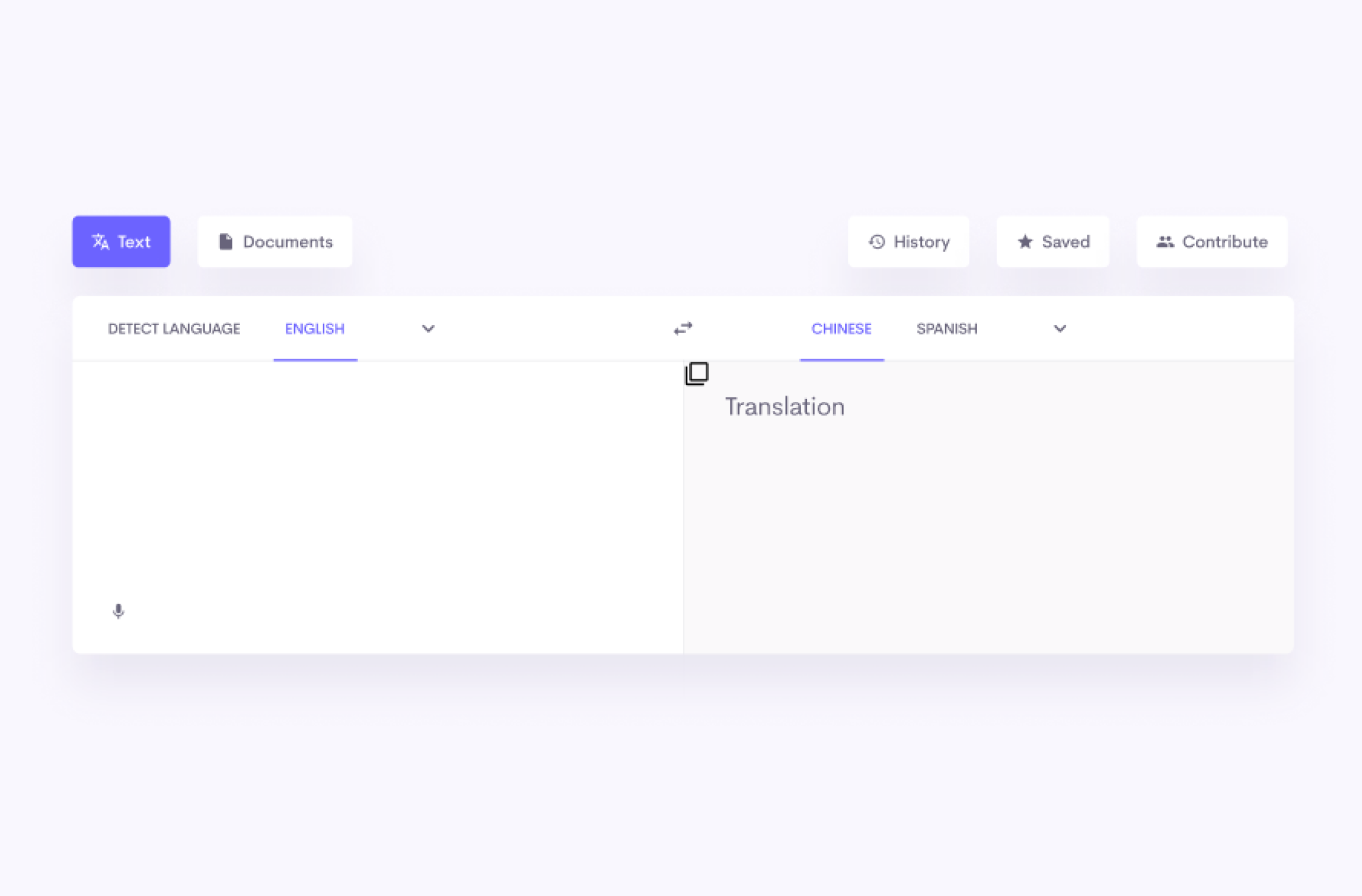
Task: Select ENGLISH as source language
Action: tap(315, 328)
